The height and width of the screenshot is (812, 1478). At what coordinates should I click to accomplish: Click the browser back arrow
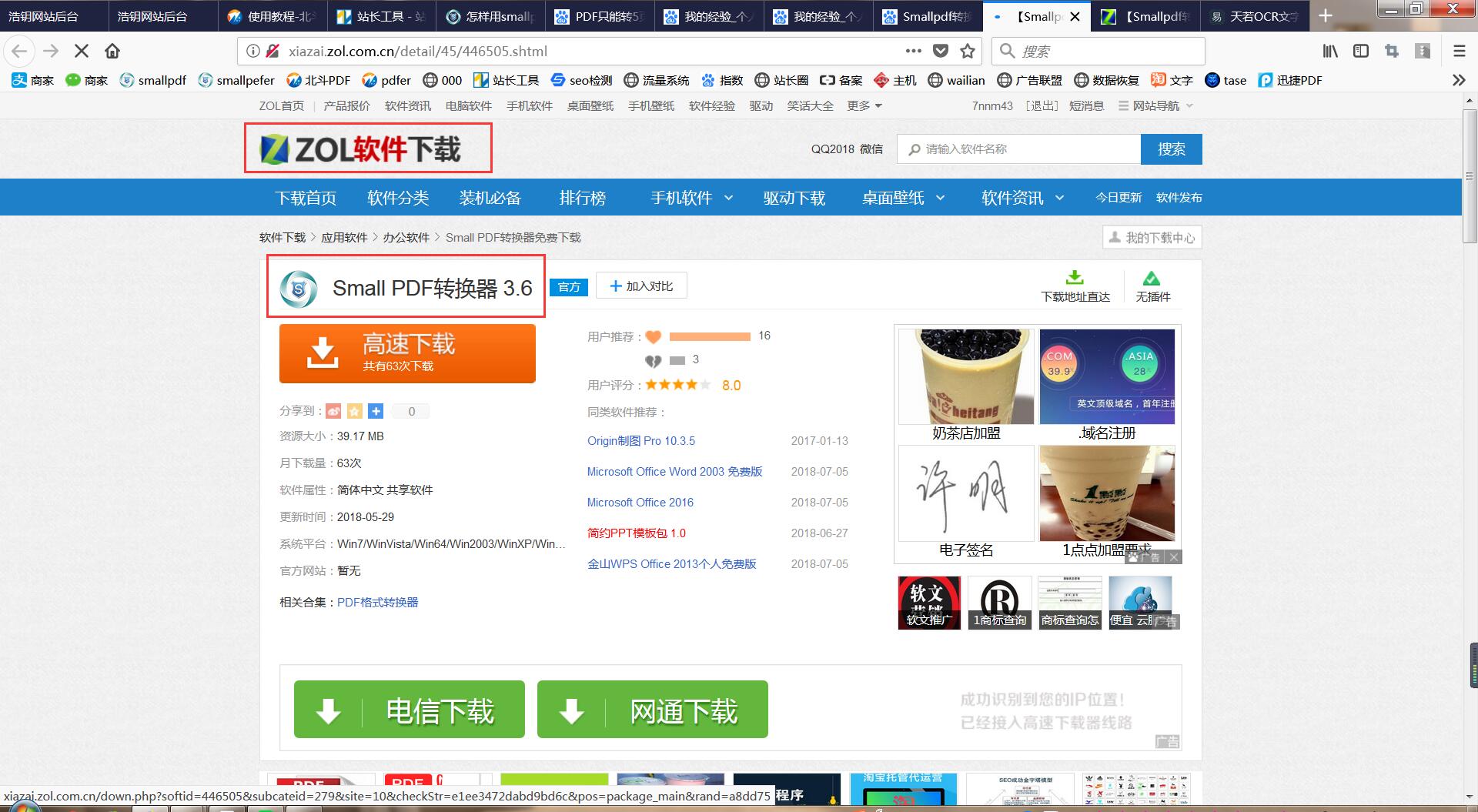pos(19,51)
